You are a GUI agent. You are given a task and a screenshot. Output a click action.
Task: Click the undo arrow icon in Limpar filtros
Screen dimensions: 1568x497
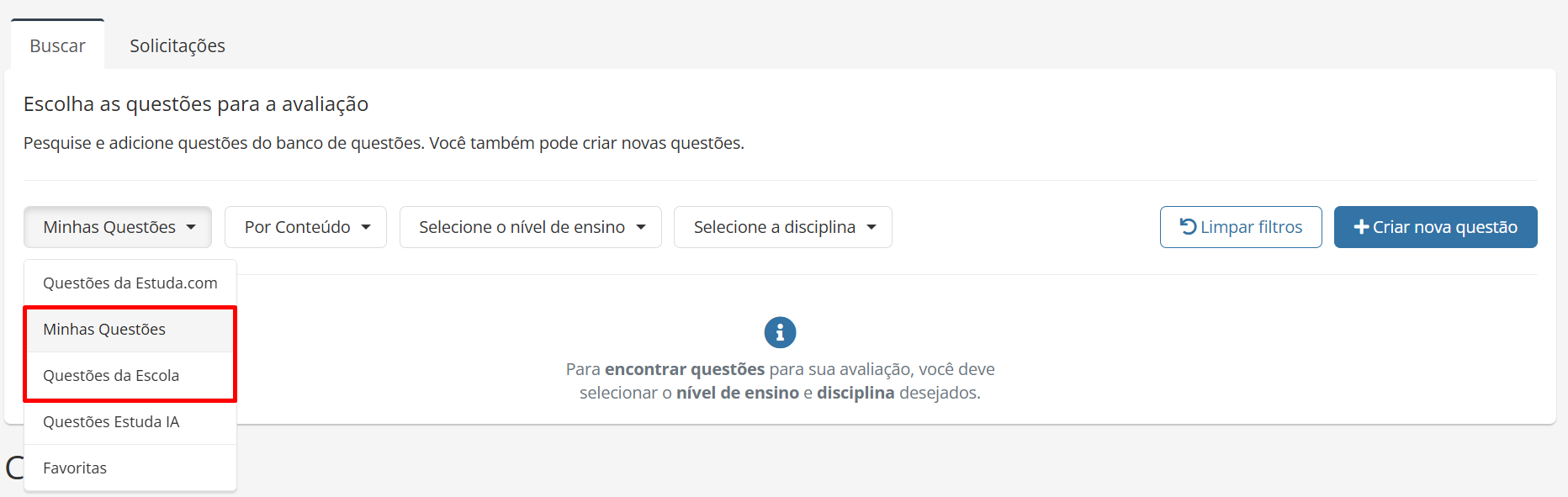pos(1188,226)
